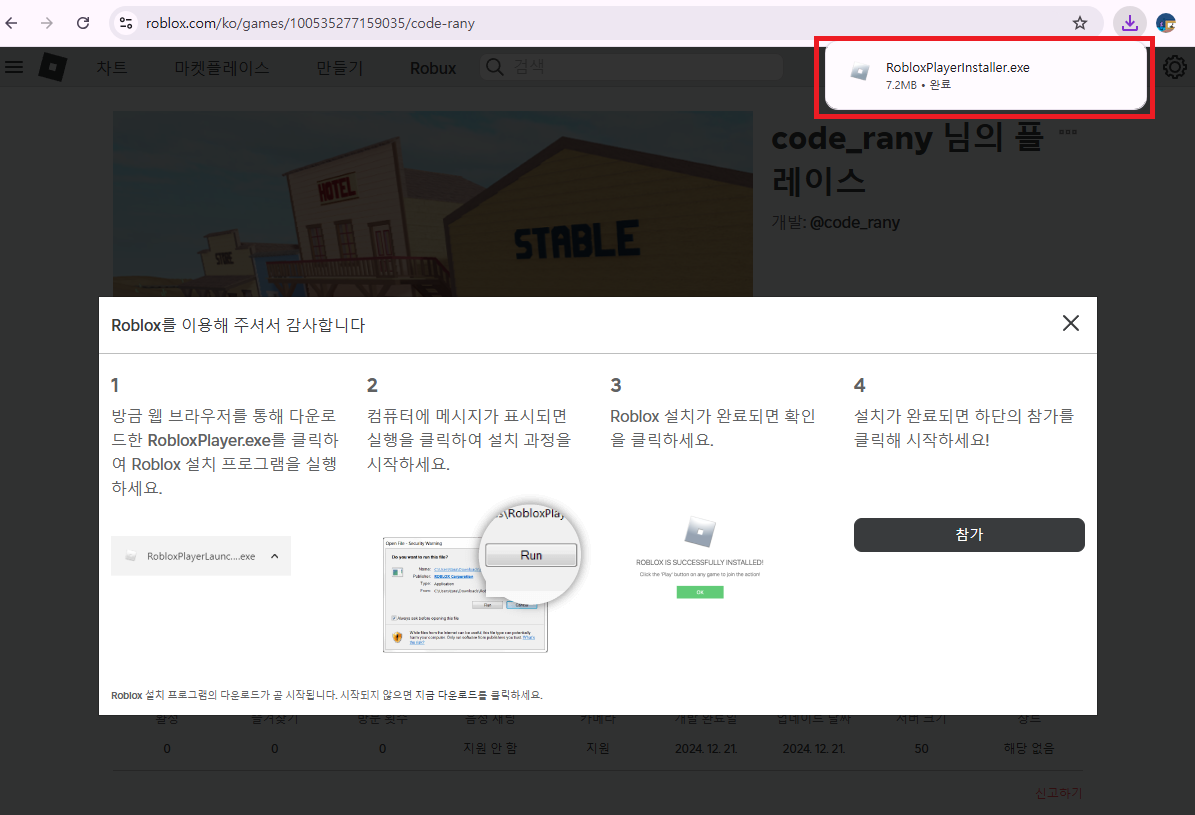This screenshot has width=1195, height=815.
Task: Click the search magnifier icon
Action: 495,67
